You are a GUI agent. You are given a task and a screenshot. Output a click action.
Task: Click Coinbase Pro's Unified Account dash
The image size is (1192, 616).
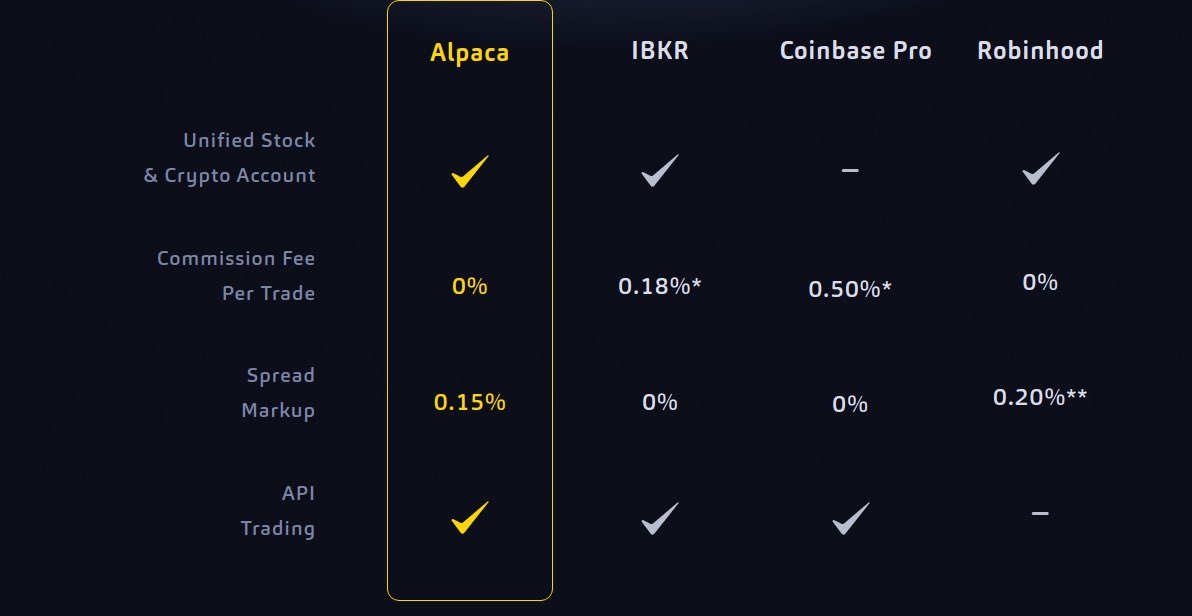tap(850, 170)
